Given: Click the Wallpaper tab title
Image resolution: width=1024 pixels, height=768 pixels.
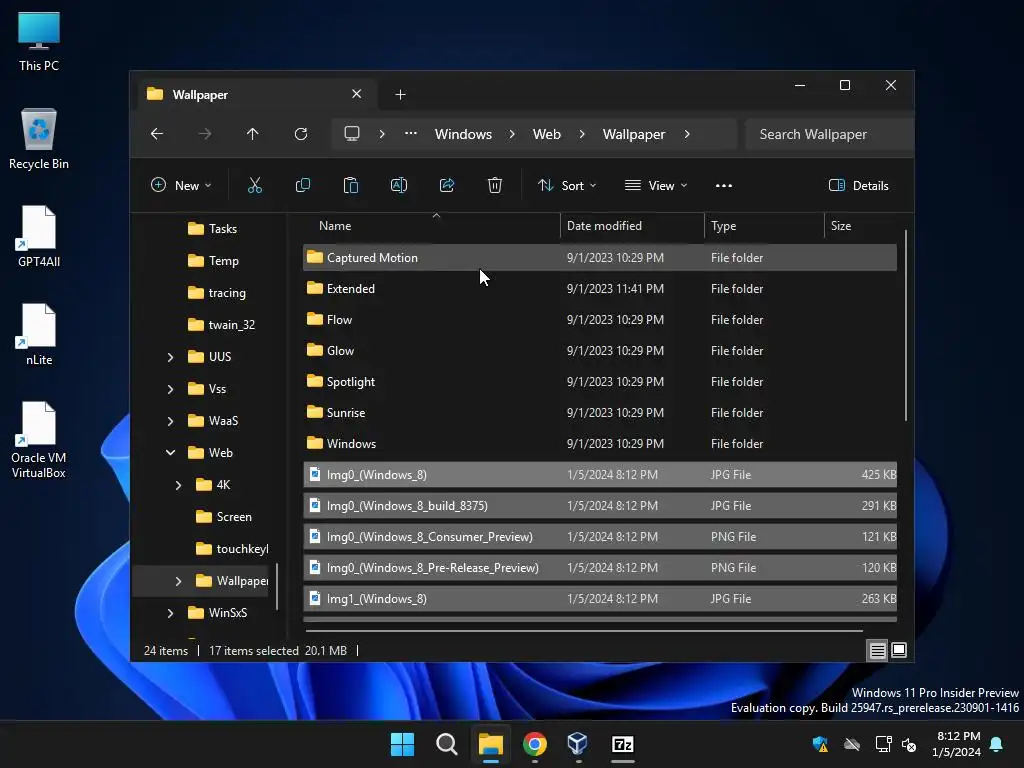Looking at the screenshot, I should tap(200, 95).
